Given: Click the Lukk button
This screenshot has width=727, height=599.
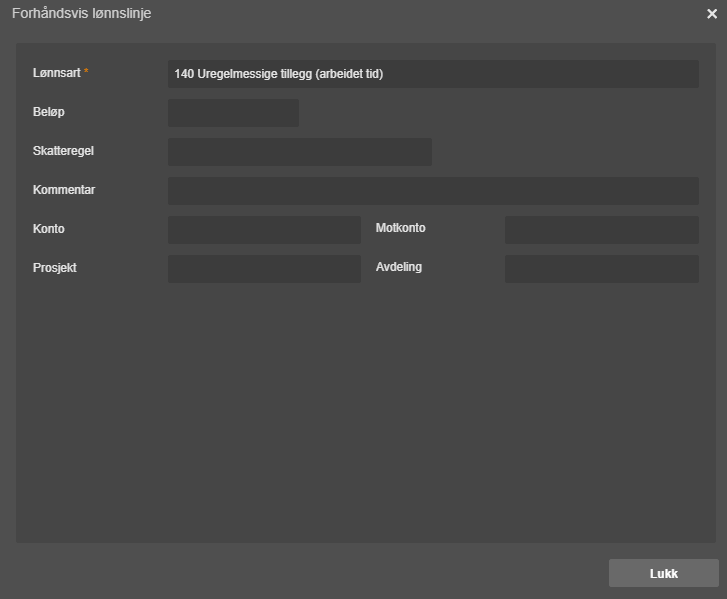Looking at the screenshot, I should [663, 573].
